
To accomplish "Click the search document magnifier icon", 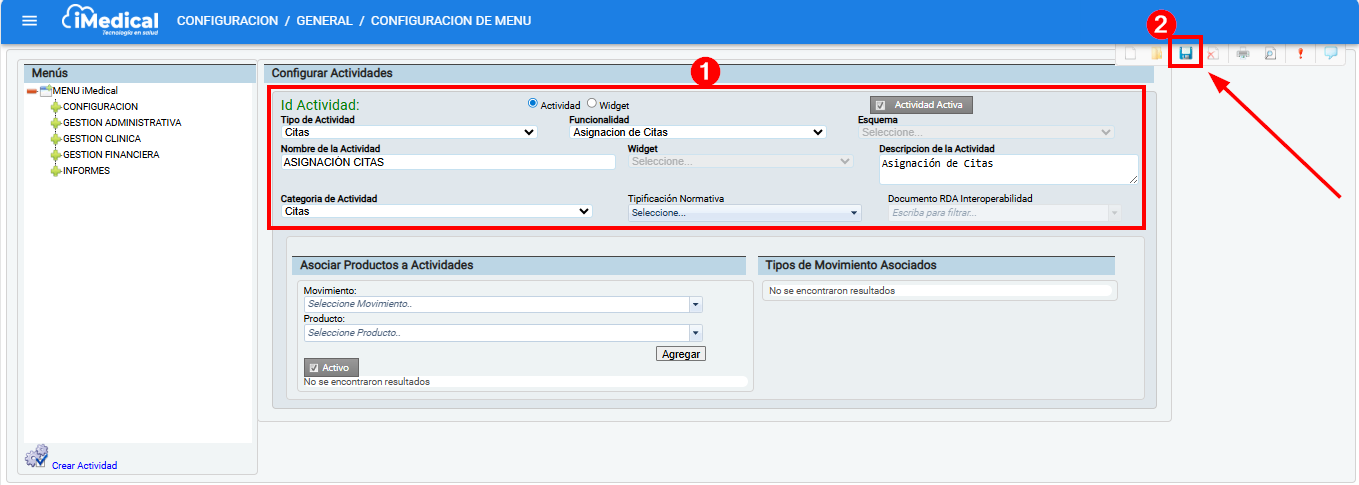I will pos(1270,54).
